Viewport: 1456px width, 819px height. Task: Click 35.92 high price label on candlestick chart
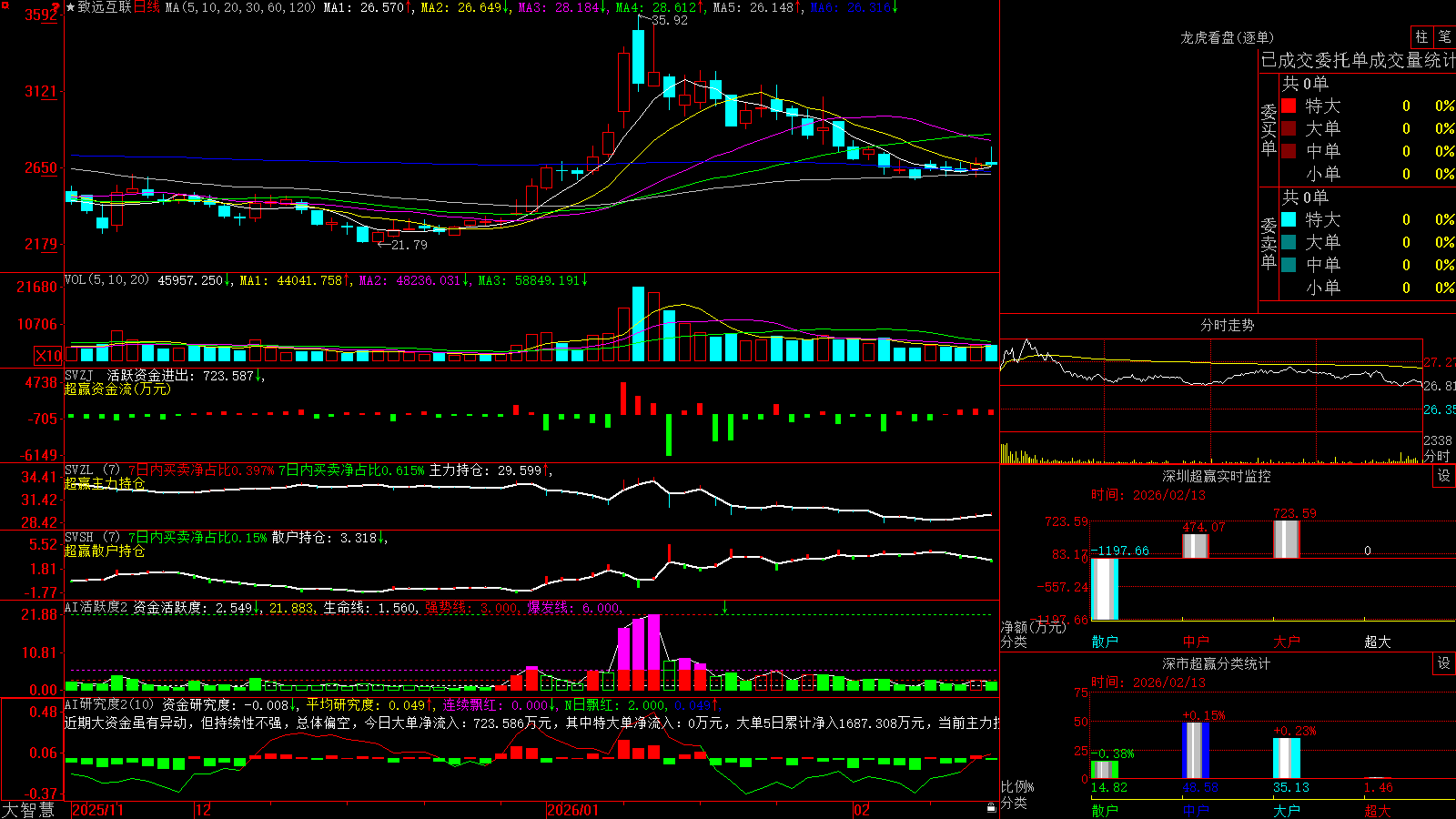point(670,20)
